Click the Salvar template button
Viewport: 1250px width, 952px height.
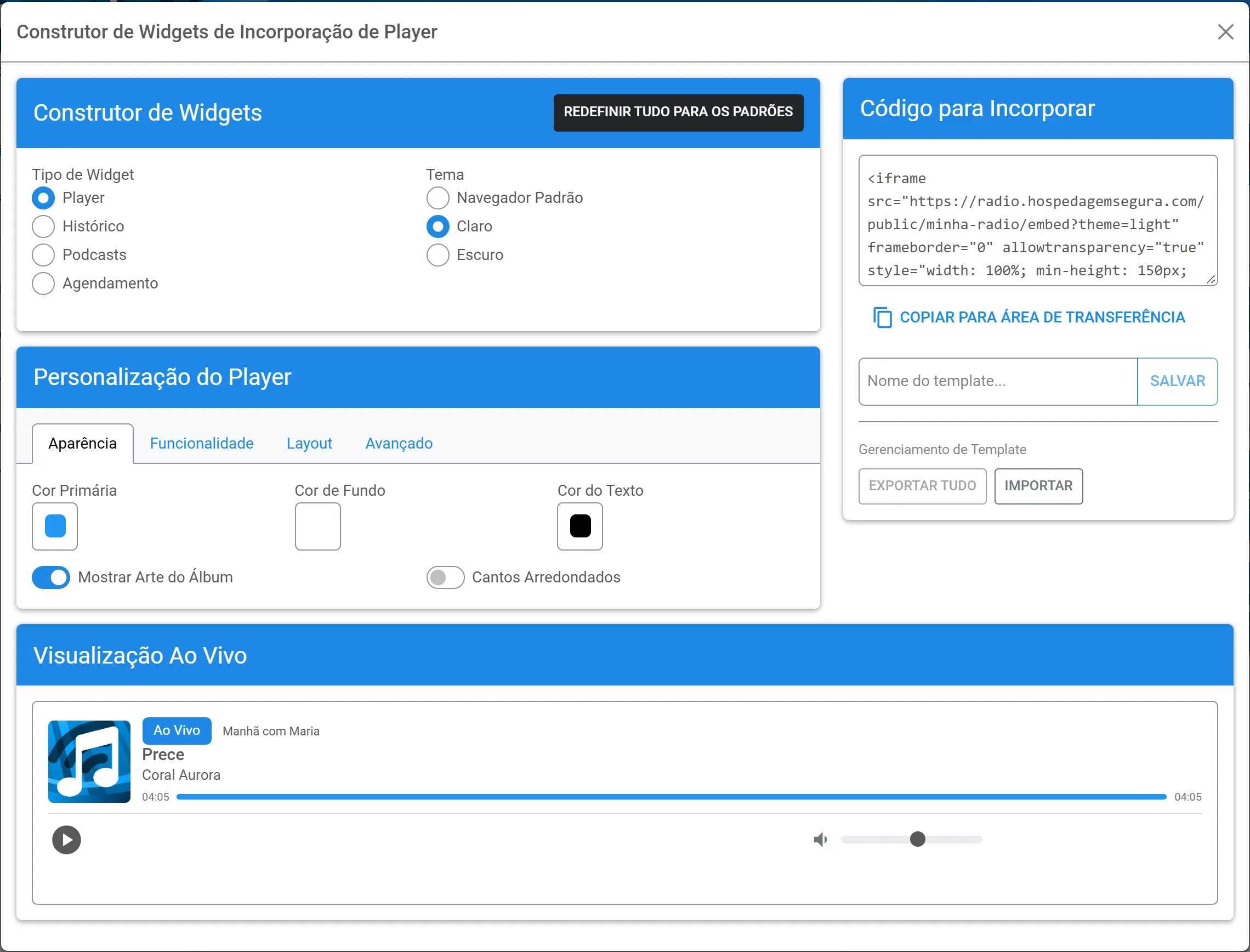coord(1177,381)
